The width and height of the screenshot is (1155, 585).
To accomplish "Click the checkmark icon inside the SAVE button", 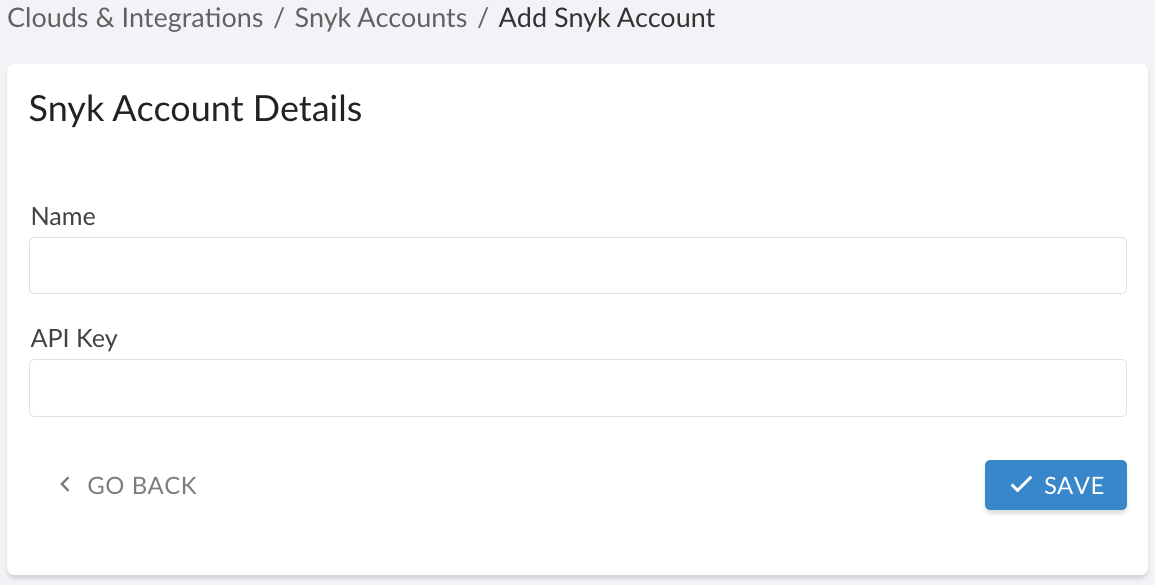I will pyautogui.click(x=1020, y=485).
